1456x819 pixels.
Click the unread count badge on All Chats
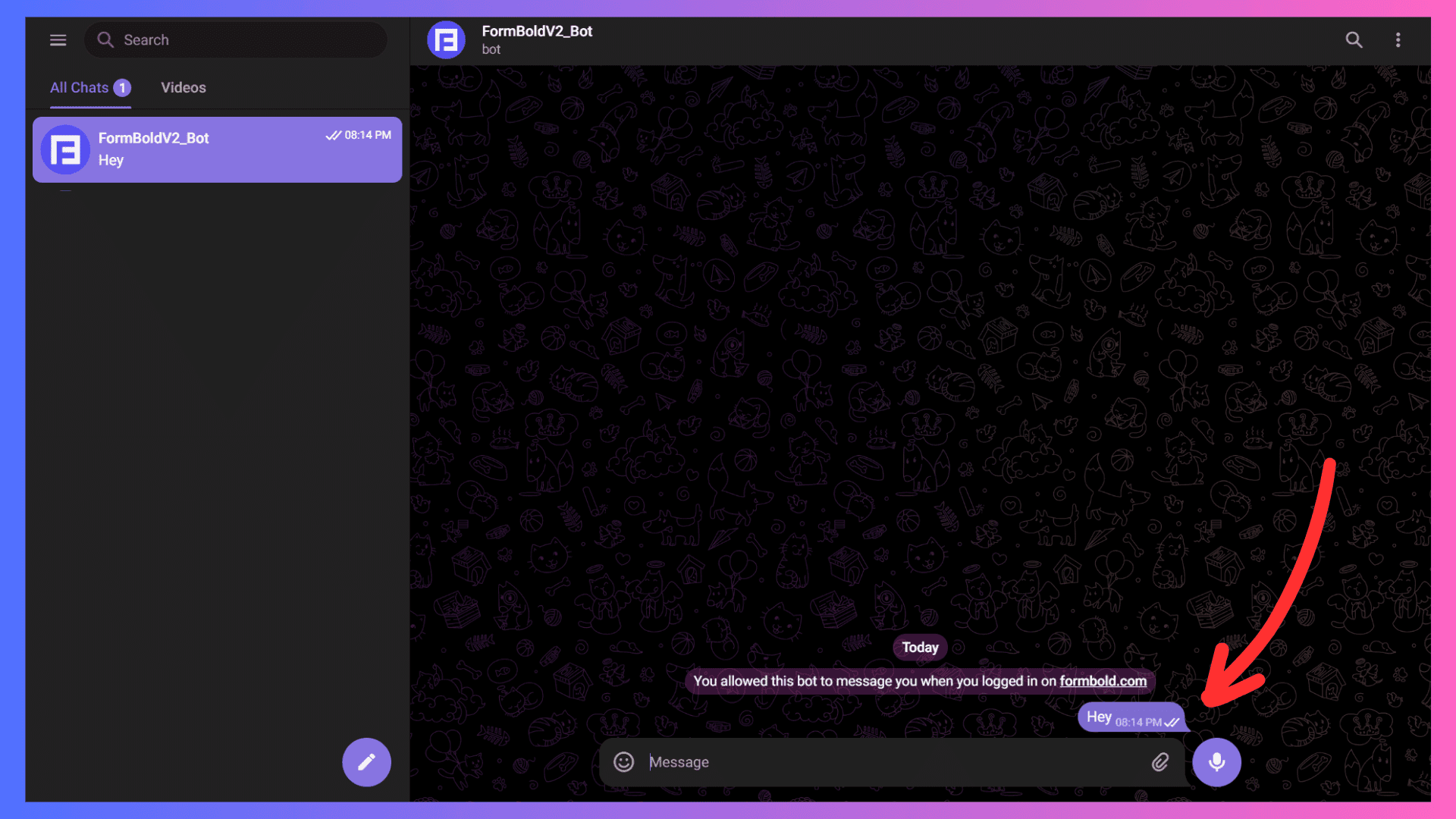coord(122,88)
